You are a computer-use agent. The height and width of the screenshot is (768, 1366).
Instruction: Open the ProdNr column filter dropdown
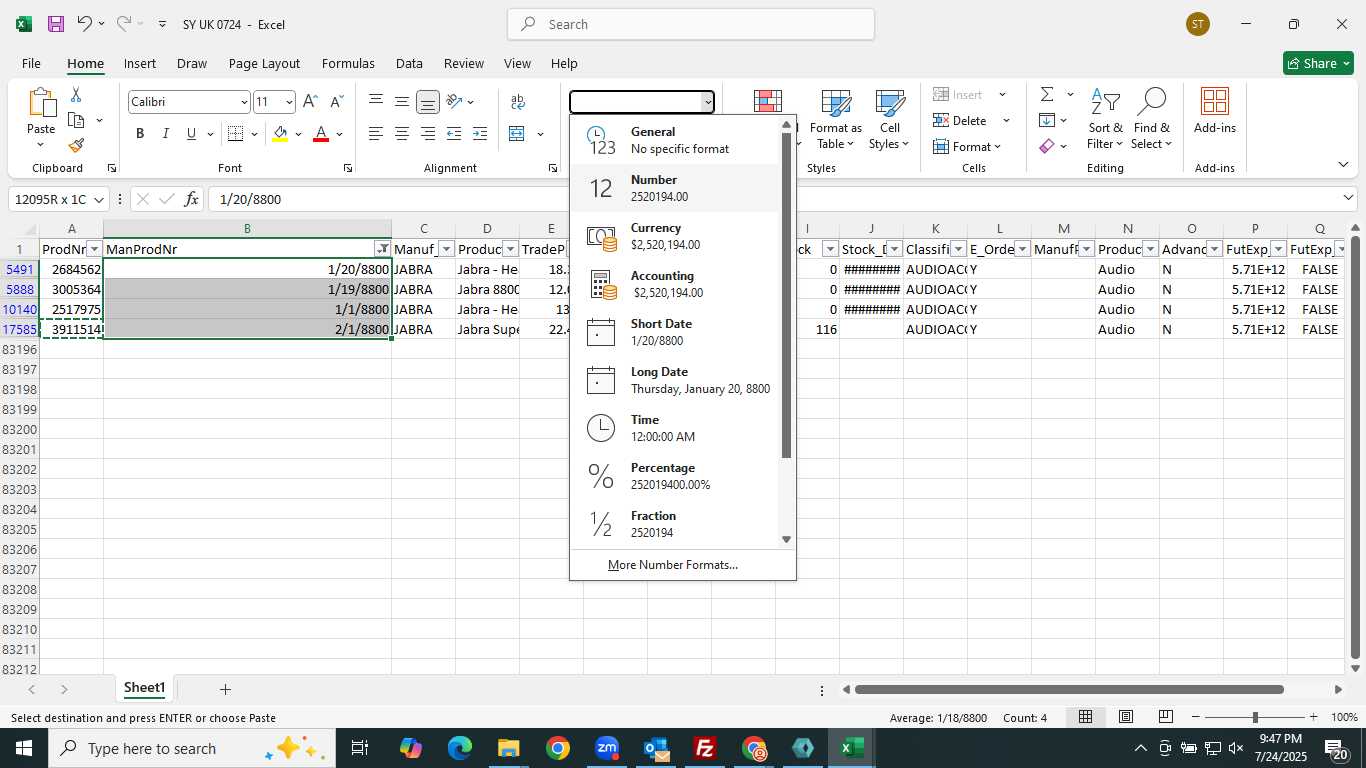tap(94, 249)
